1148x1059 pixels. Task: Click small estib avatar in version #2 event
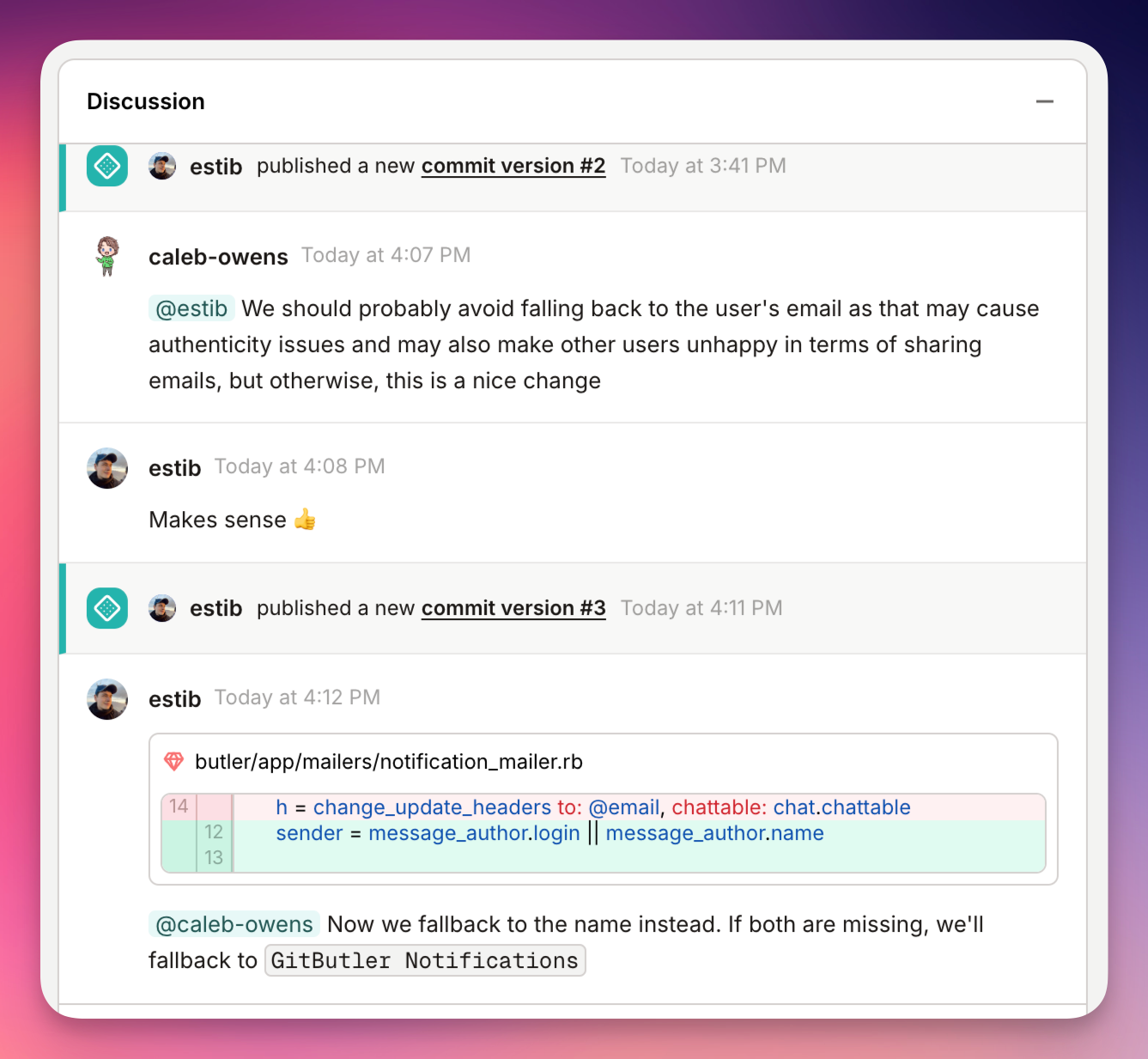pyautogui.click(x=162, y=166)
